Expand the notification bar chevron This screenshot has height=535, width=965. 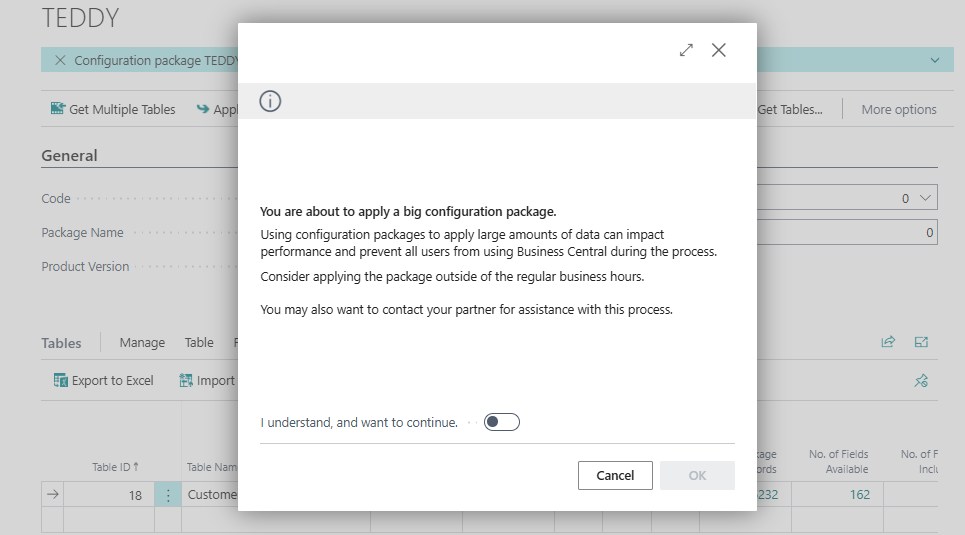[x=935, y=60]
